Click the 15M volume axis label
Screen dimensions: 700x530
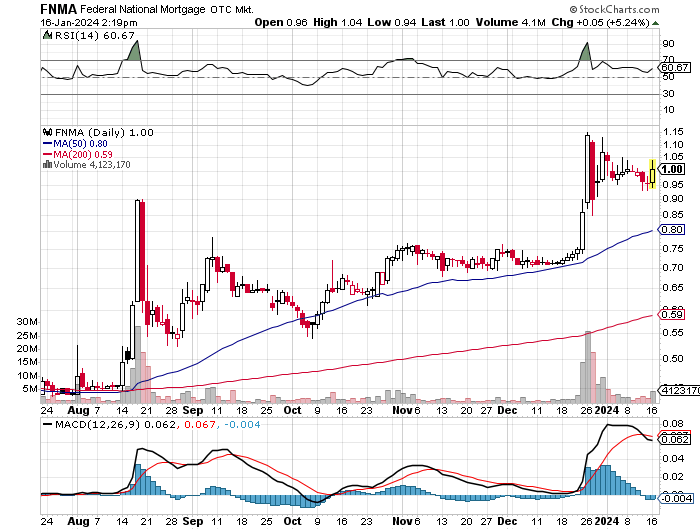(x=27, y=362)
